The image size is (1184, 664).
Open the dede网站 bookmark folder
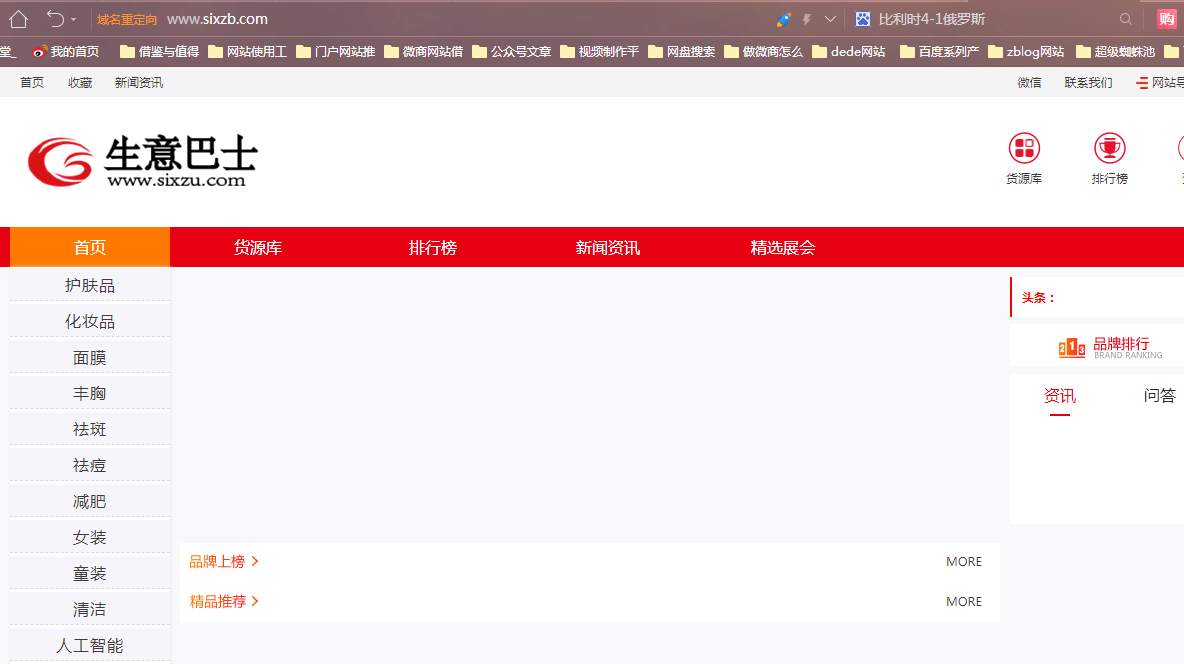click(x=849, y=51)
